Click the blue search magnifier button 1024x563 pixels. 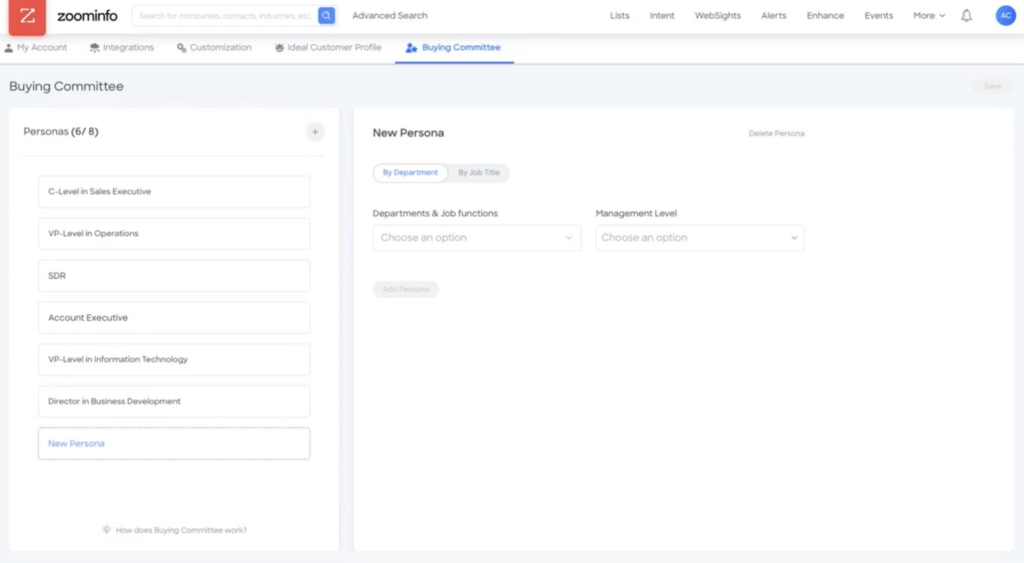pos(327,16)
